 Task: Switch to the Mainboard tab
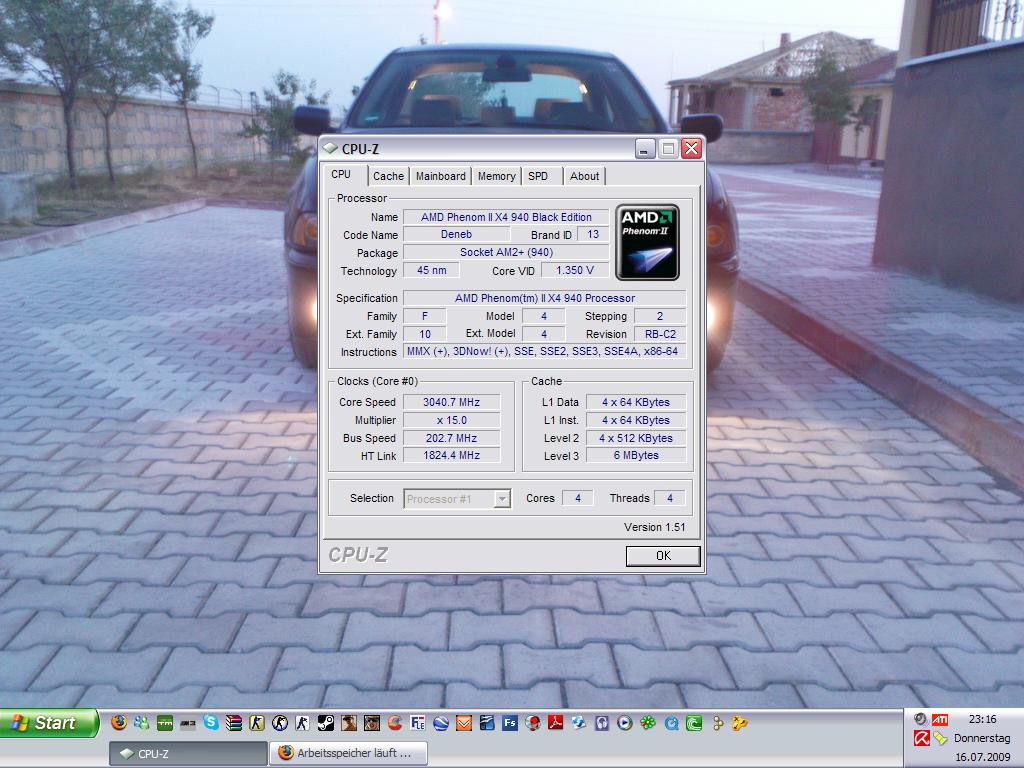[x=441, y=176]
